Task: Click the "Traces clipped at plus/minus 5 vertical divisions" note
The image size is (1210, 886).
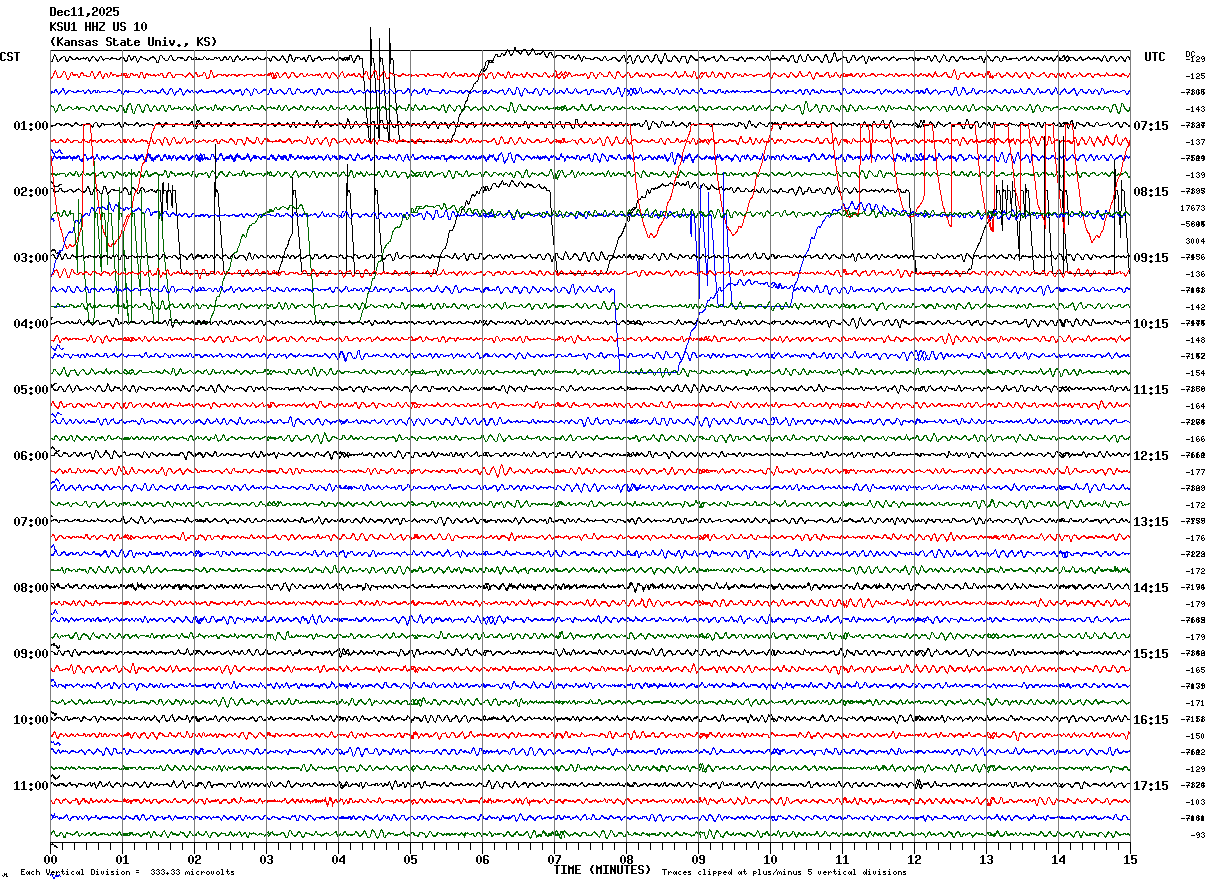Action: [784, 873]
